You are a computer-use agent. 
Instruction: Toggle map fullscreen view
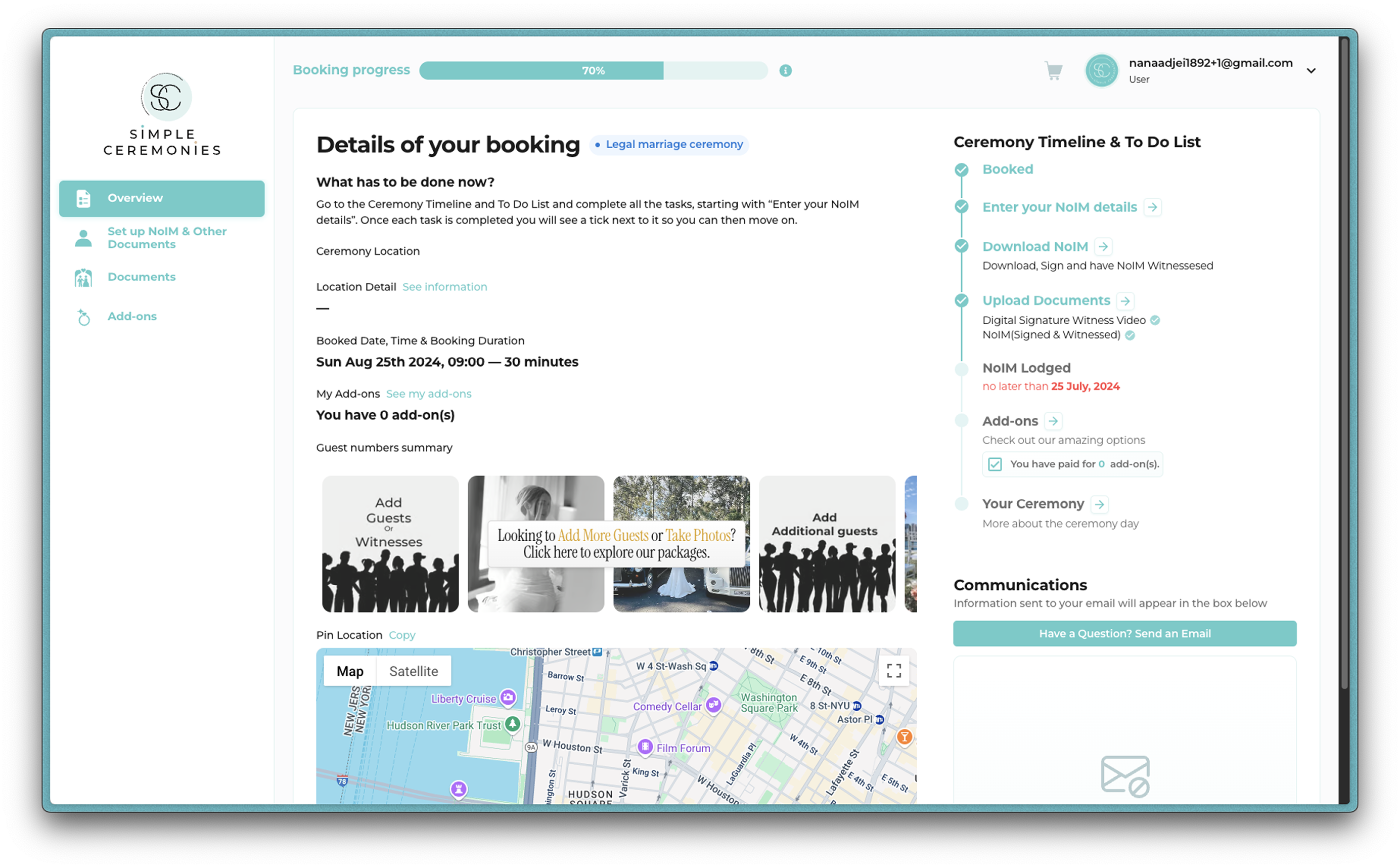click(x=893, y=671)
